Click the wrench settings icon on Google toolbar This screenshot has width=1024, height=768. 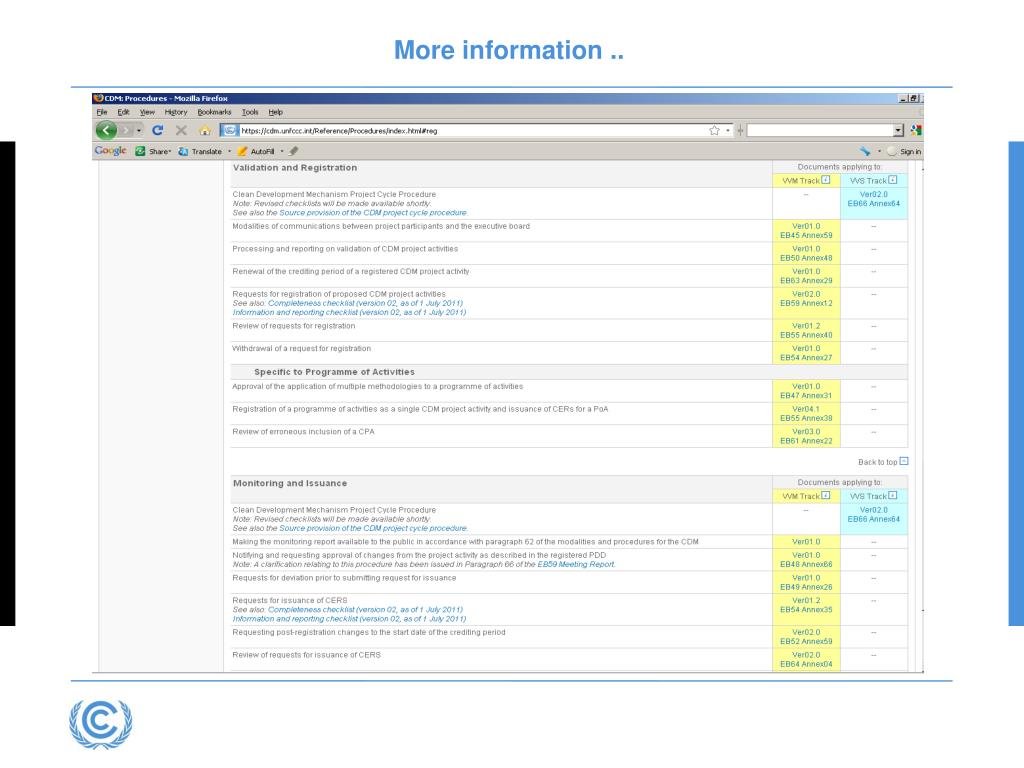click(x=865, y=152)
